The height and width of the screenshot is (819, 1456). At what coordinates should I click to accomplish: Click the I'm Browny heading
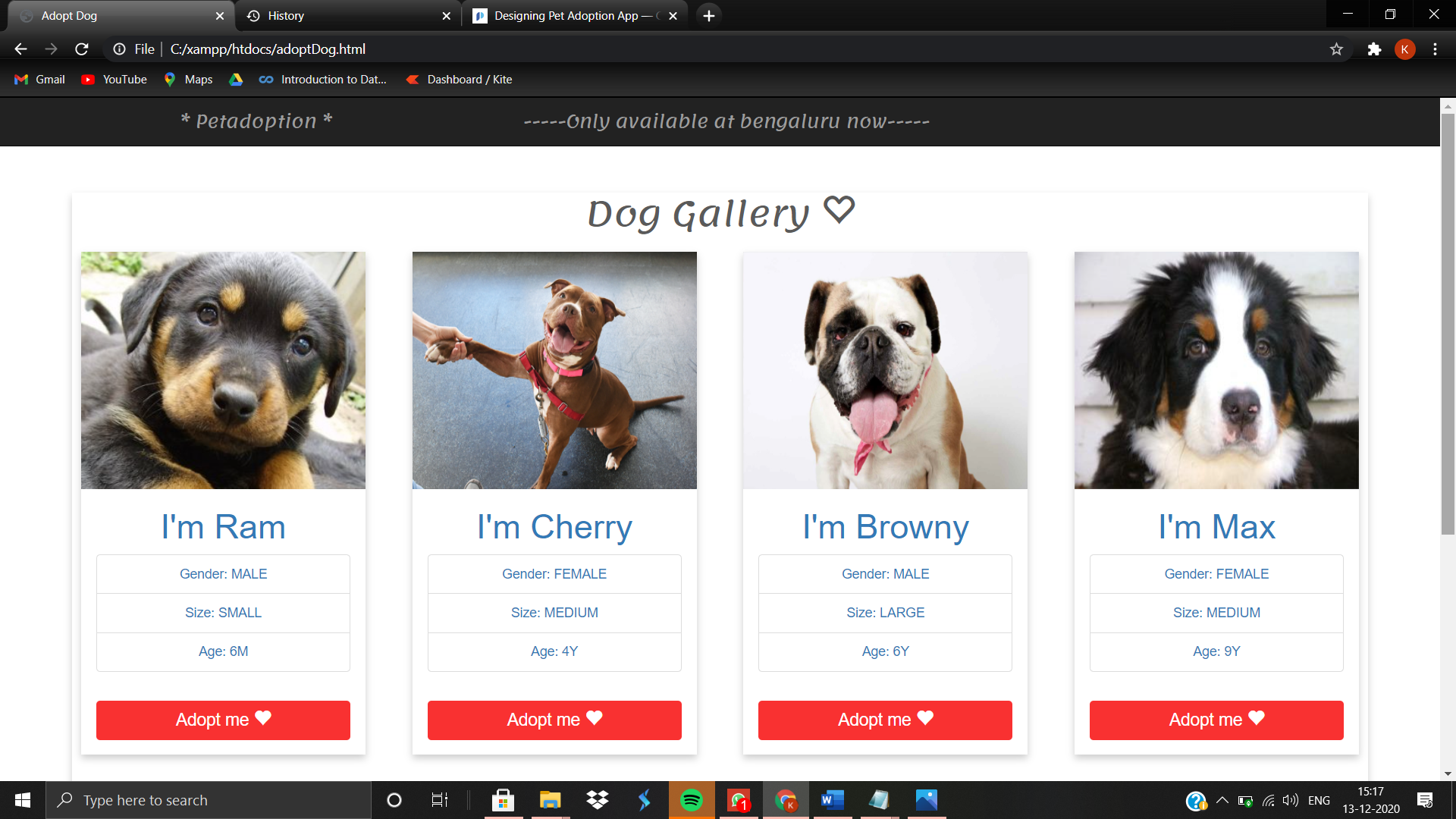click(885, 527)
